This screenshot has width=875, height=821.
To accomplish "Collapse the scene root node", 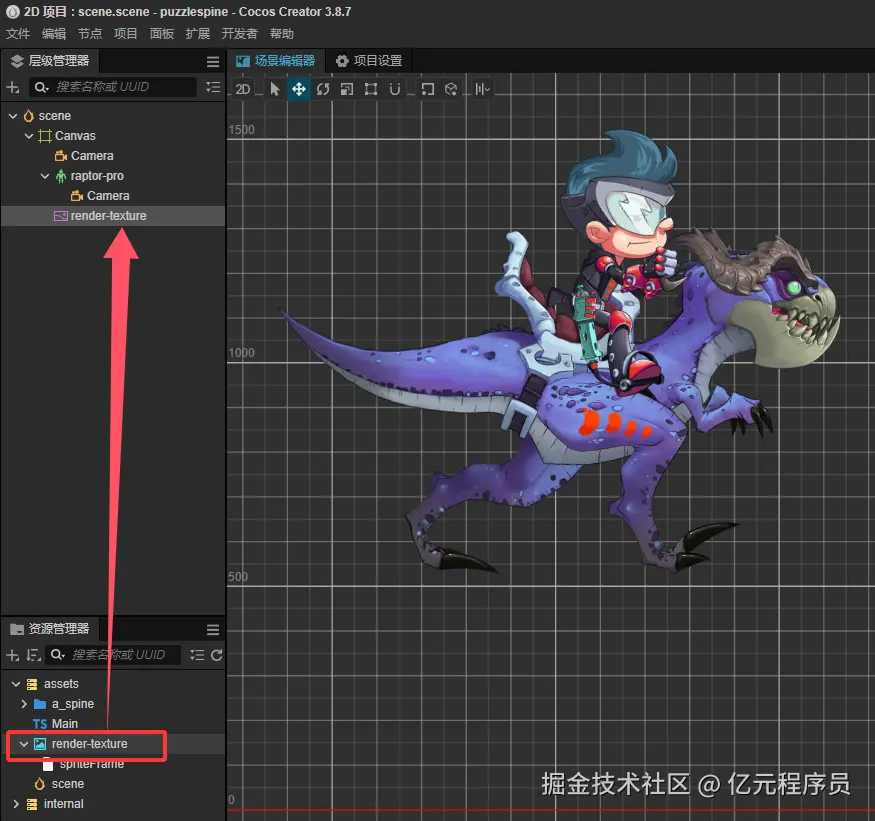I will [13, 116].
